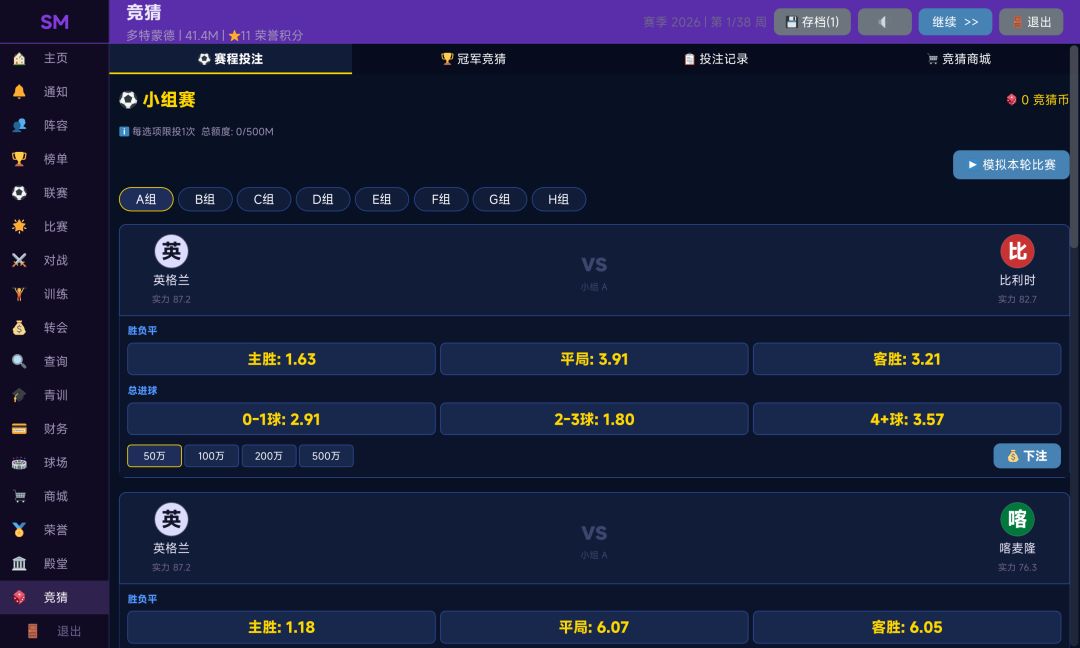Select the 200万 stake amount

click(269, 456)
